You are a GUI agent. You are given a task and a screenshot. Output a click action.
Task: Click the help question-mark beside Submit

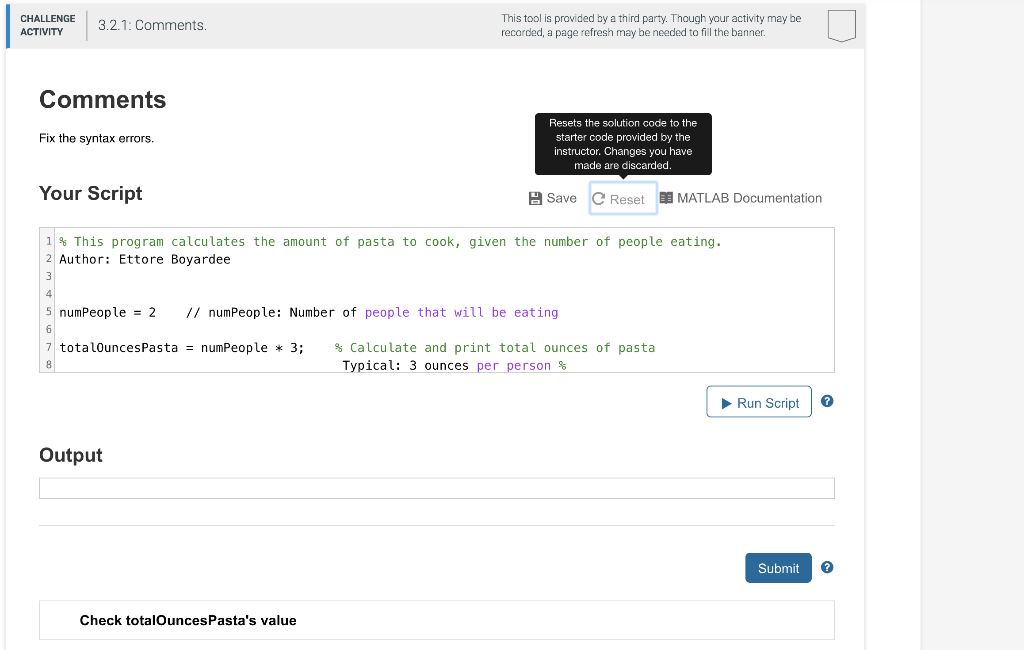point(827,567)
